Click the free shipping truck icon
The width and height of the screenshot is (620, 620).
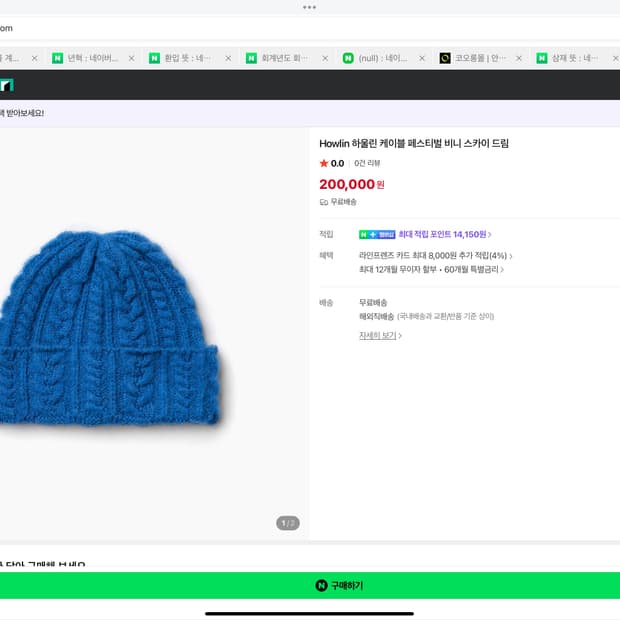coord(324,202)
